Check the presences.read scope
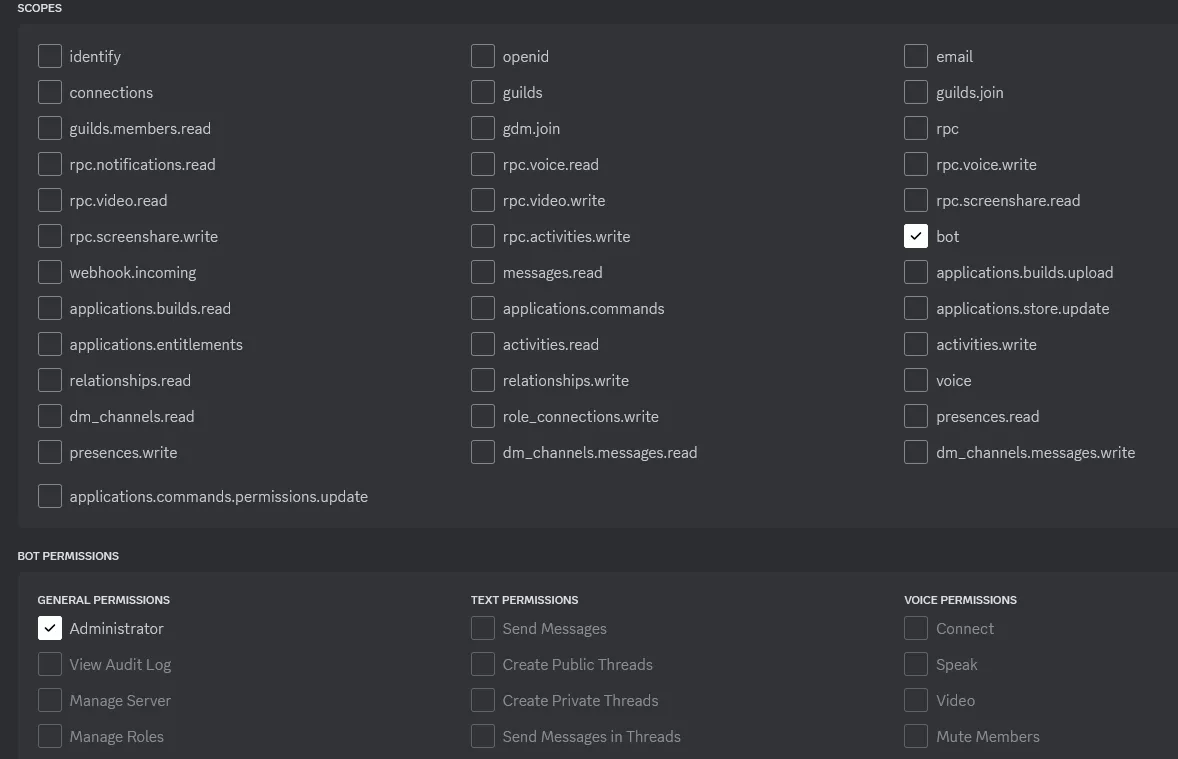1178x759 pixels. pos(915,416)
